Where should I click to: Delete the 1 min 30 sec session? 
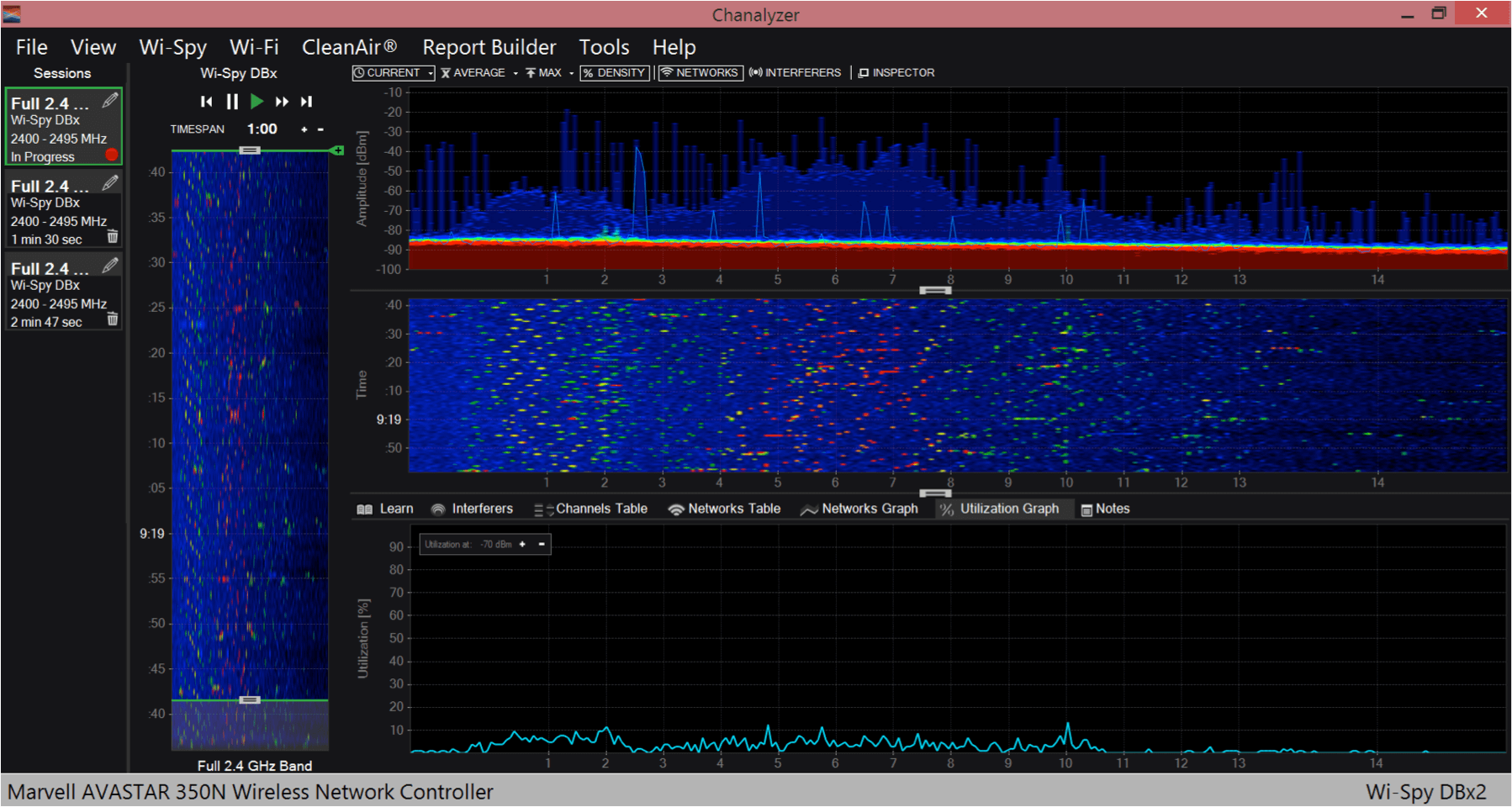click(x=113, y=236)
